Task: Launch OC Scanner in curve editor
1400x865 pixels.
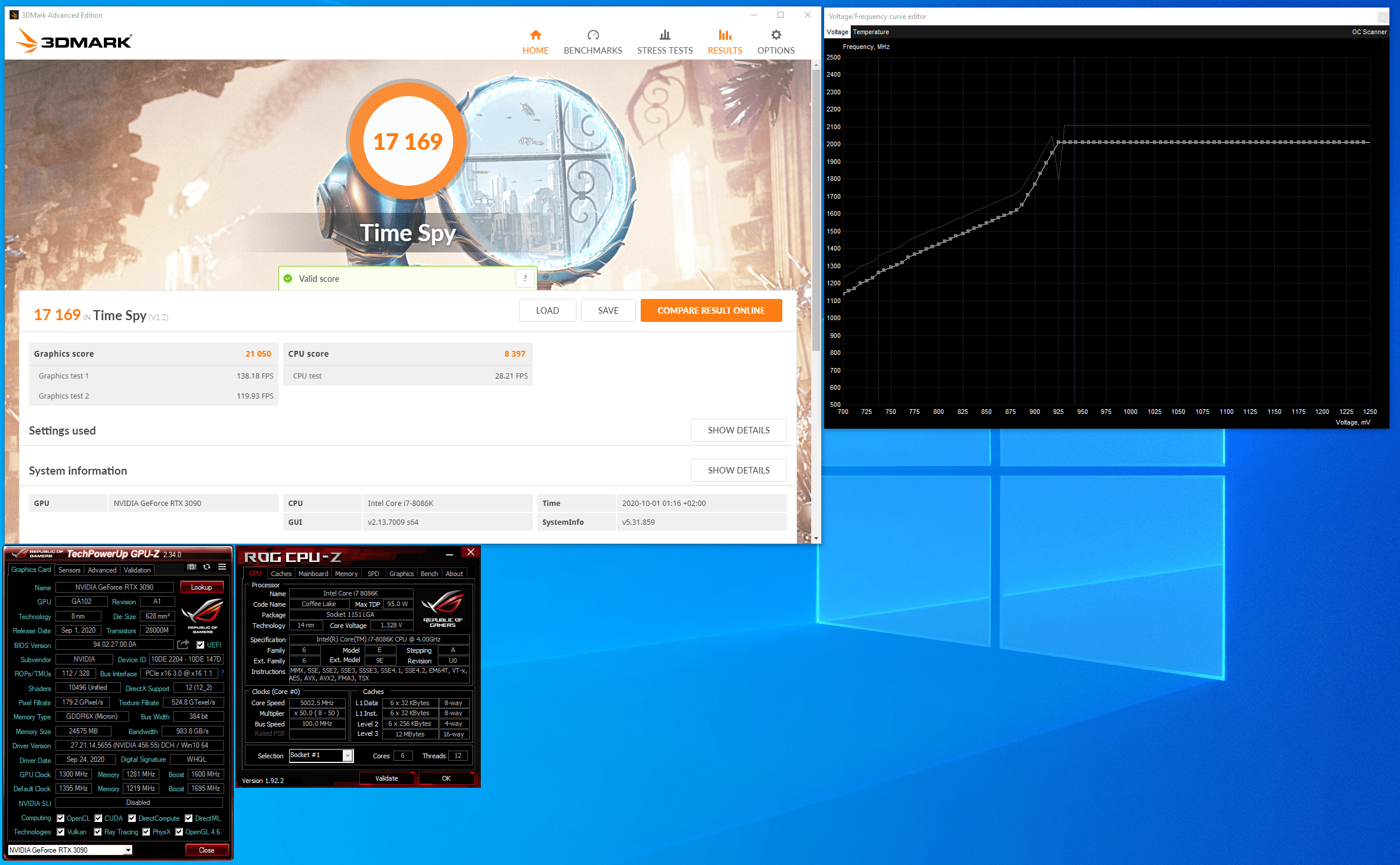Action: point(1369,32)
